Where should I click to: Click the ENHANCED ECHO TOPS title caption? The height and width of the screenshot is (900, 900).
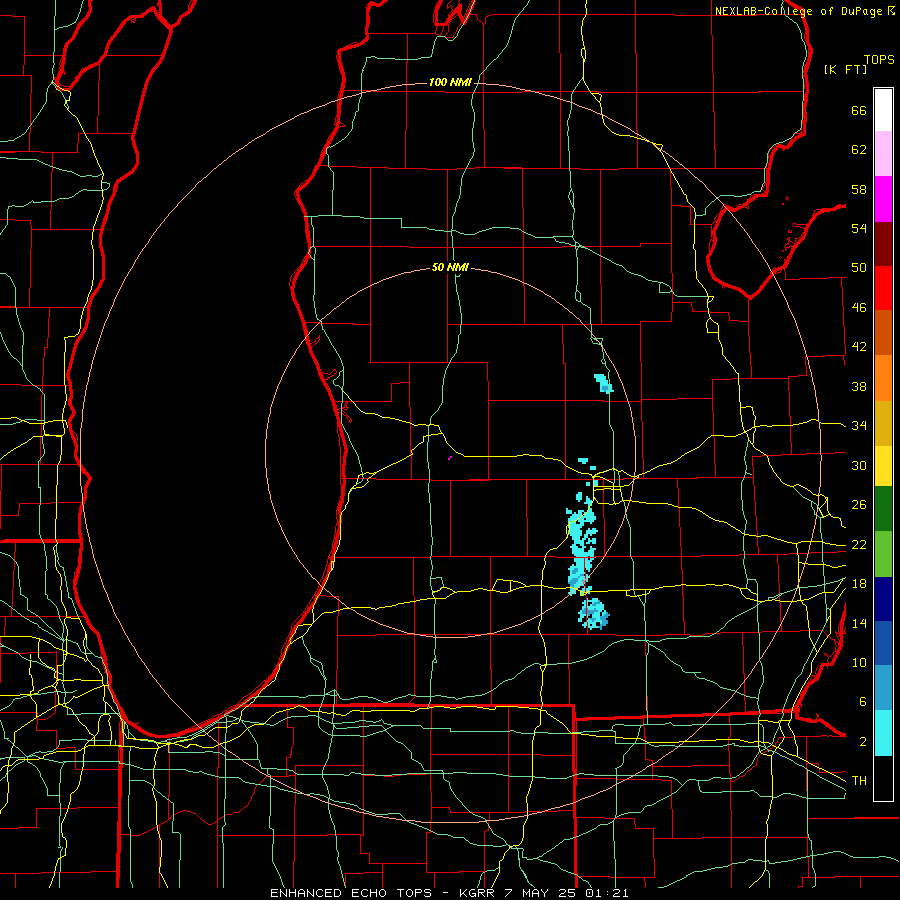(x=449, y=893)
